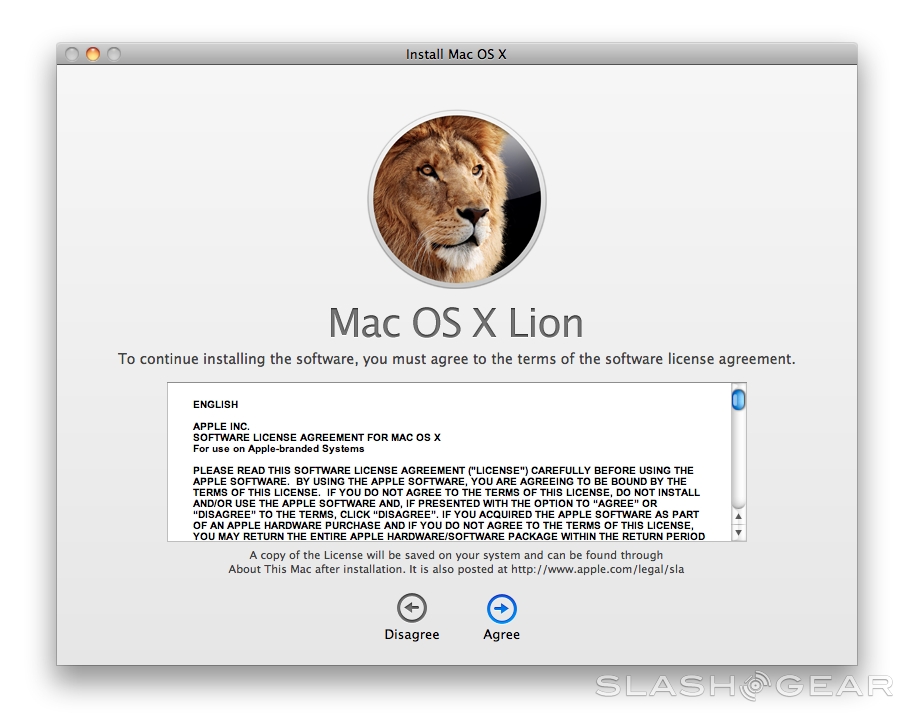Click the 'APPLE INC.' line
Image resolution: width=909 pixels, height=721 pixels.
pos(221,427)
